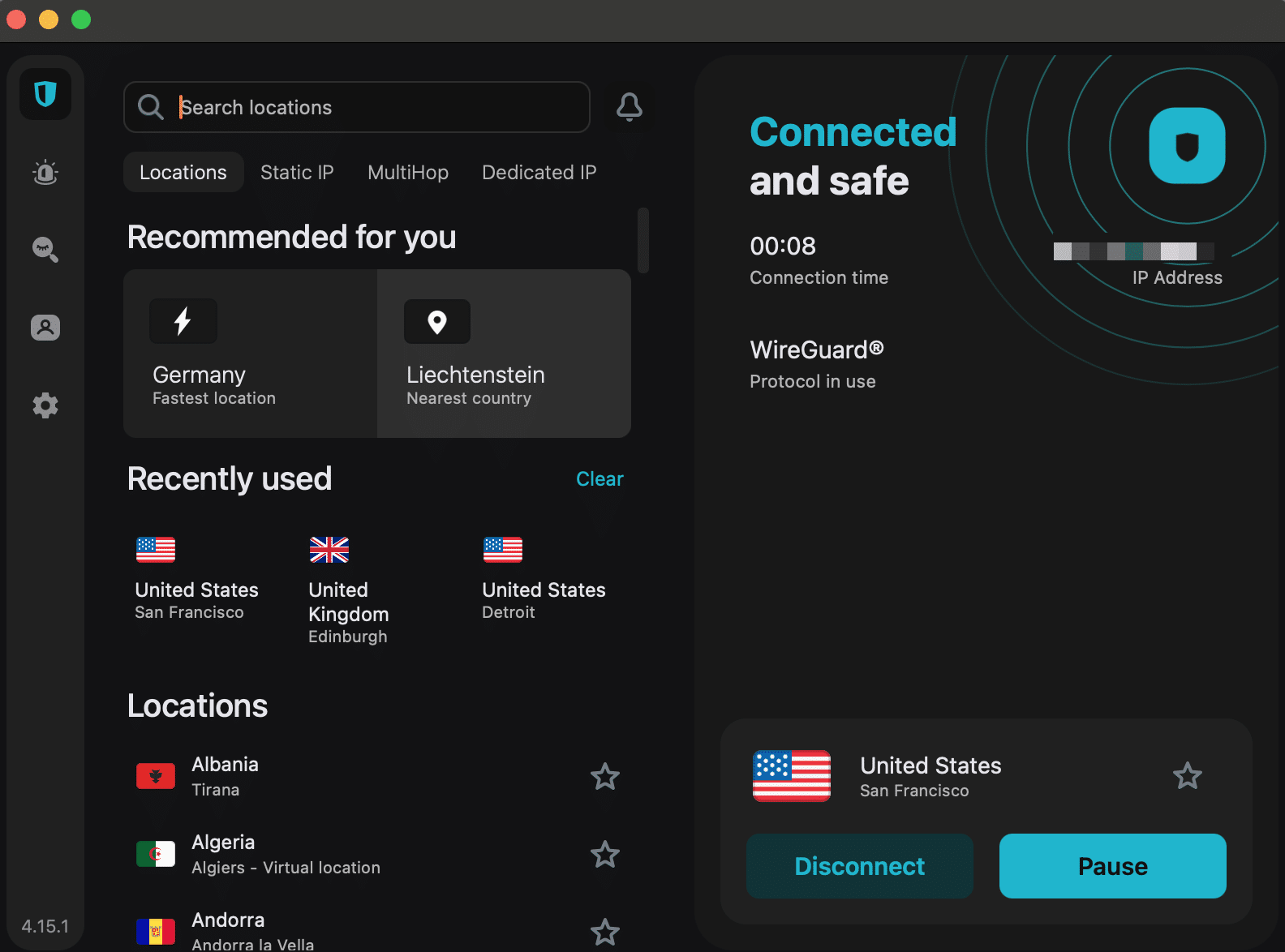This screenshot has width=1285, height=952.
Task: Click the locations list scrollbar
Action: (643, 241)
